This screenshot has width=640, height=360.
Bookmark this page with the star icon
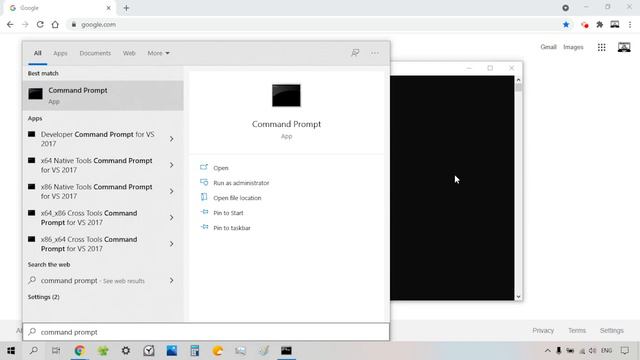[566, 24]
